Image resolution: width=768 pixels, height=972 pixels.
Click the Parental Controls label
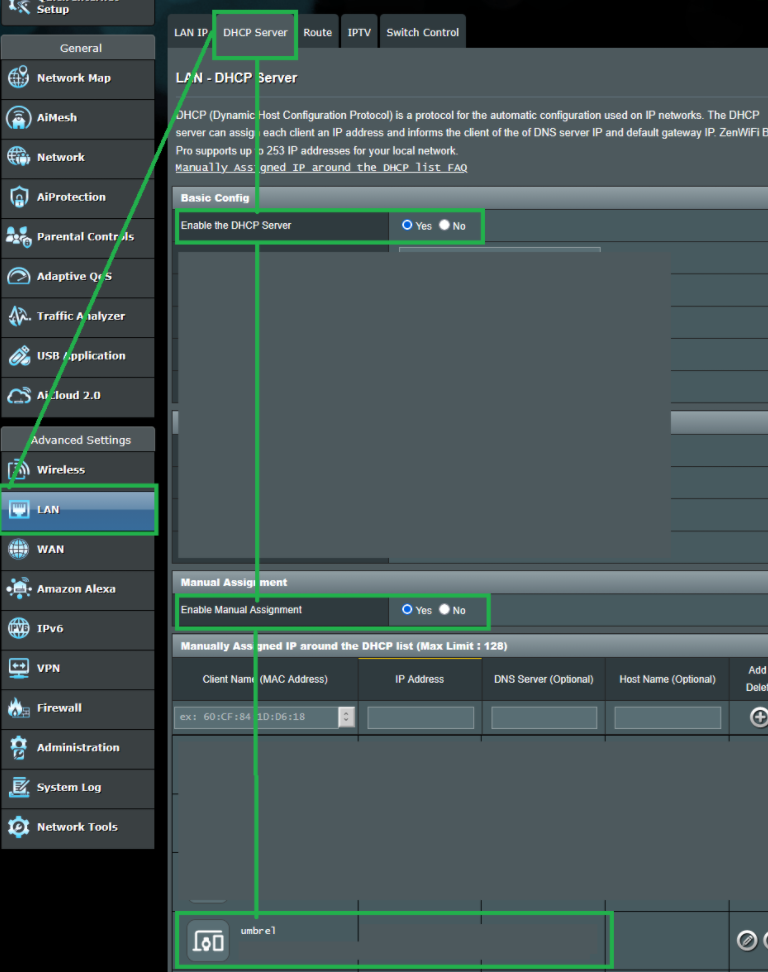click(85, 236)
